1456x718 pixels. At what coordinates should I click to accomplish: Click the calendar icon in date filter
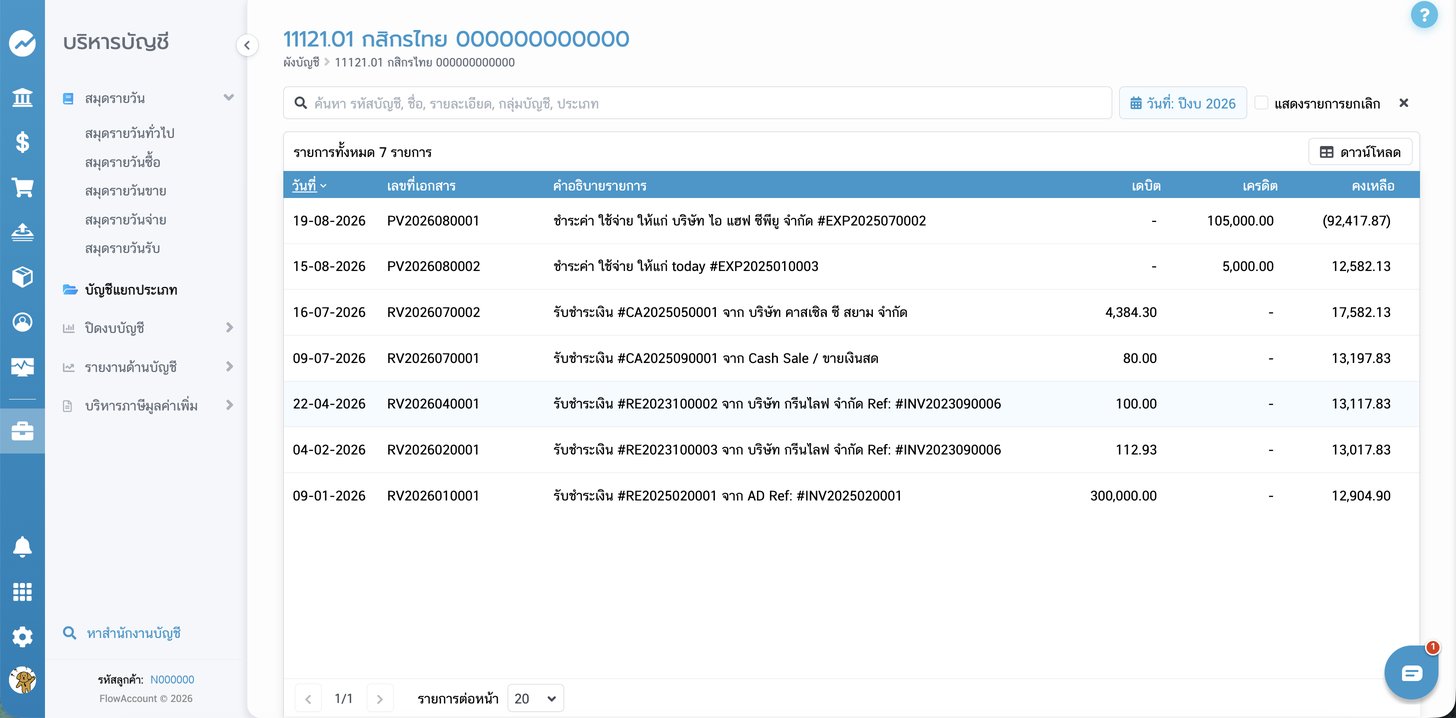pyautogui.click(x=1136, y=103)
